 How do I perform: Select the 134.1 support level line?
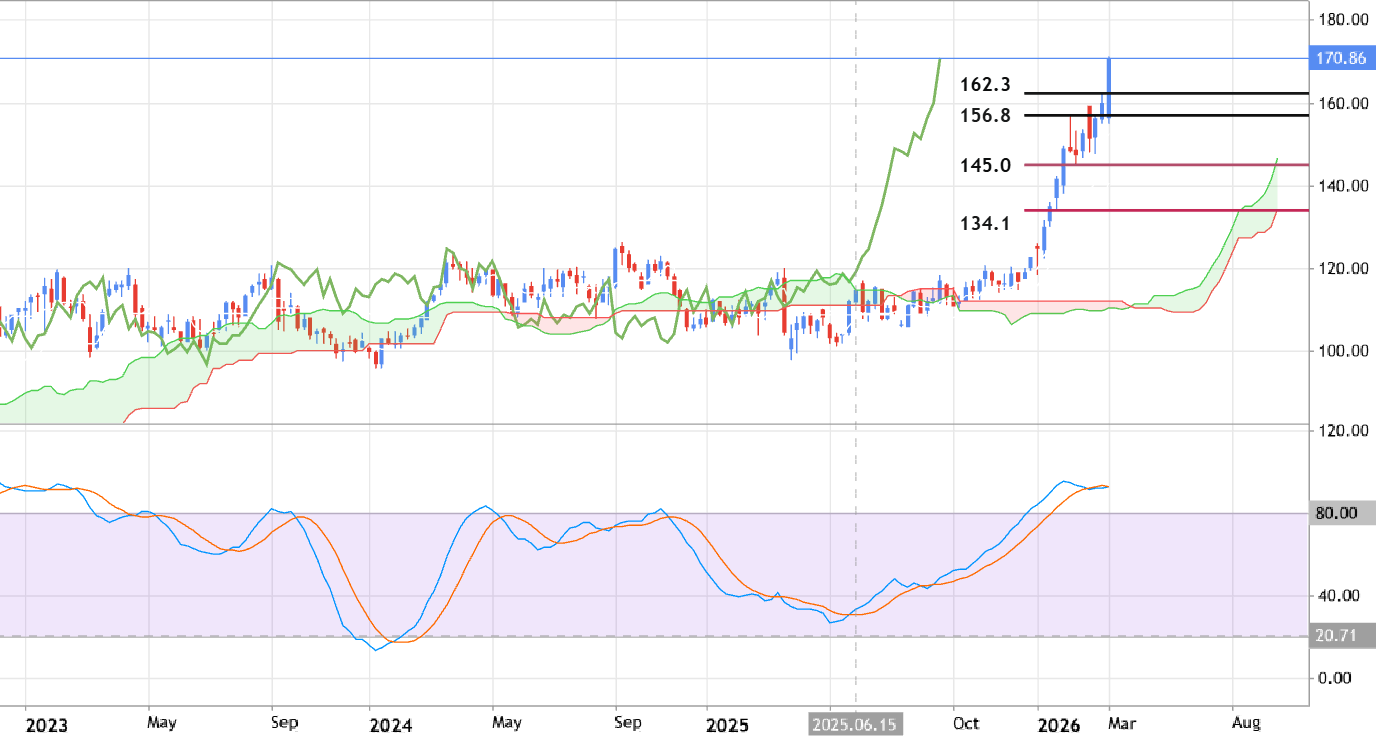click(x=1150, y=210)
